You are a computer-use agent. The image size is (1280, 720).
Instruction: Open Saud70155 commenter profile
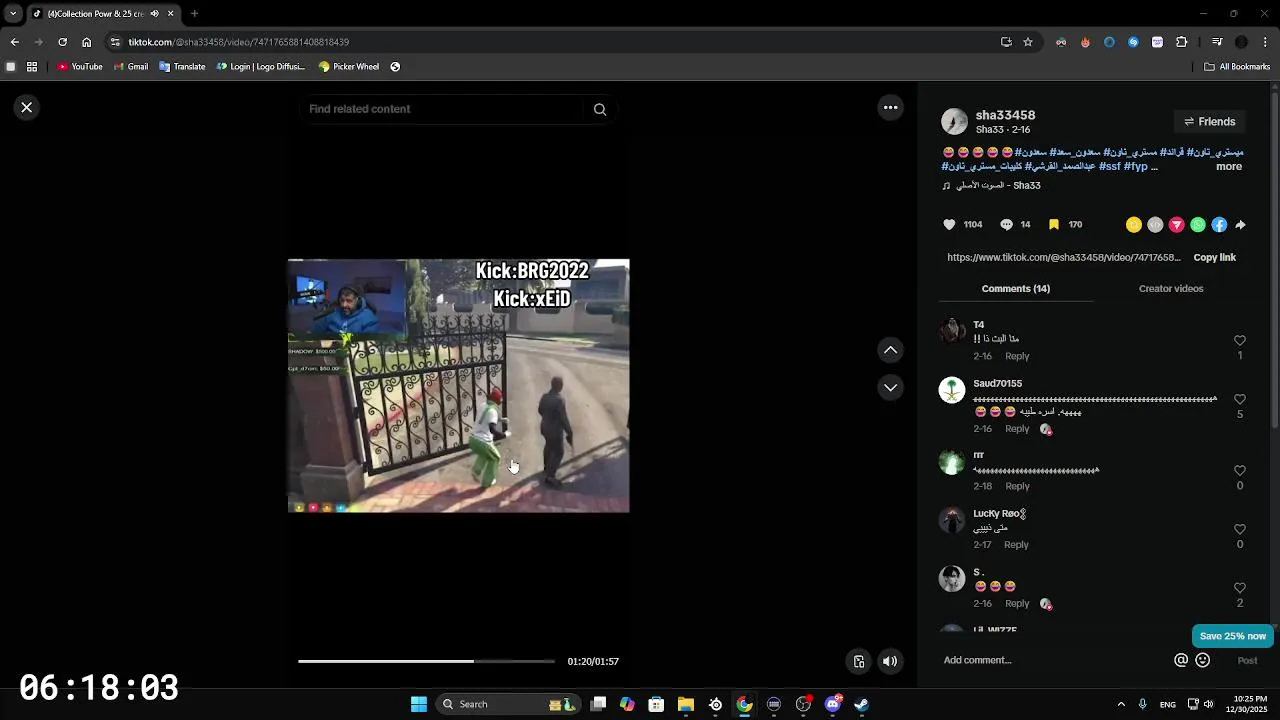click(997, 384)
